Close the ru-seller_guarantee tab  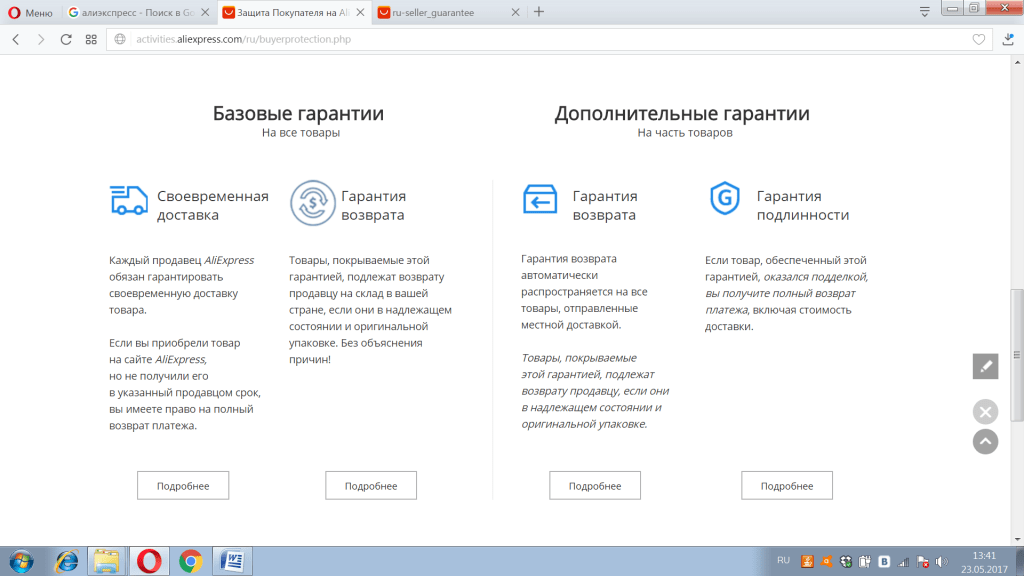(x=515, y=12)
